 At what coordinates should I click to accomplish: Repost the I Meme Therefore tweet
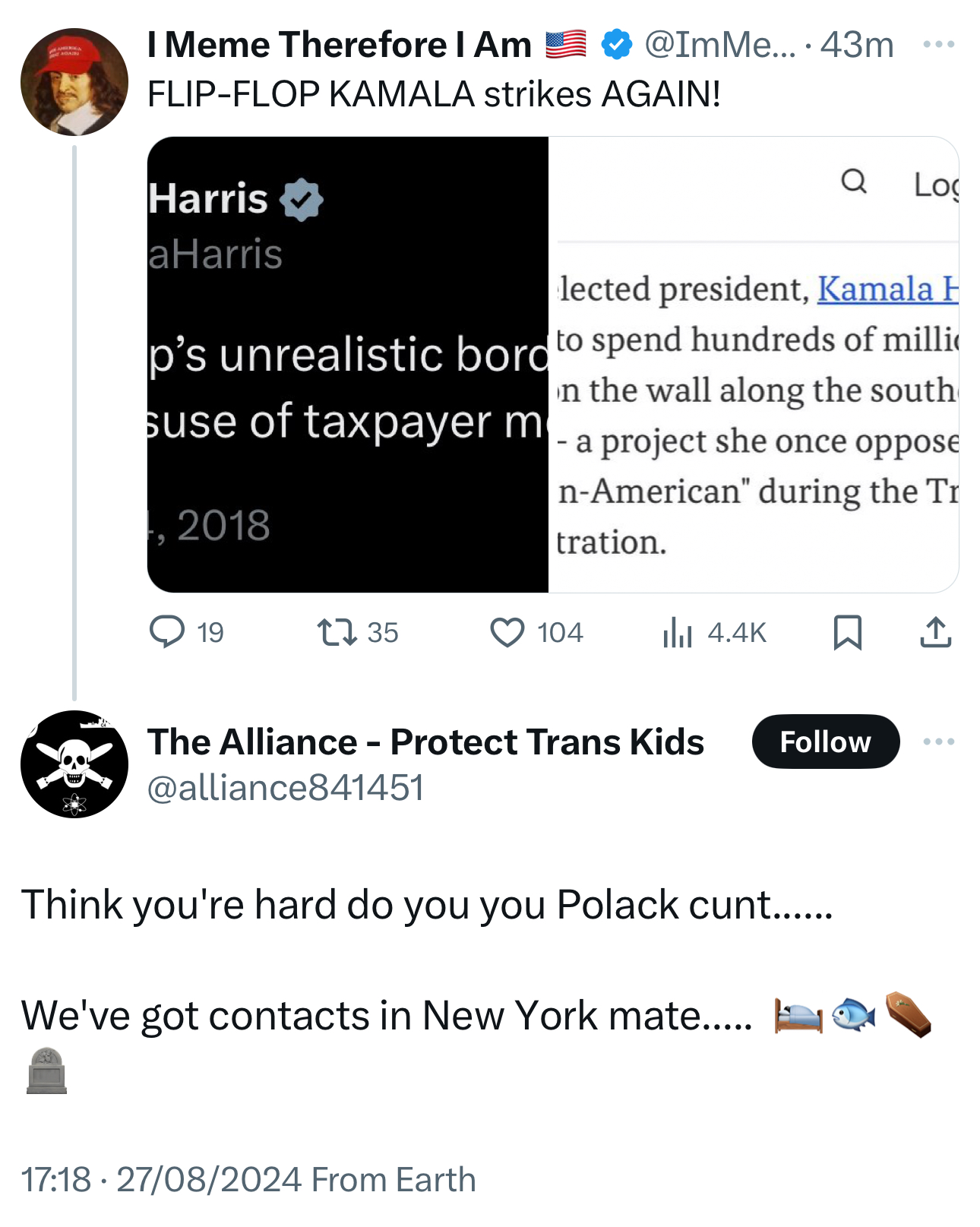click(337, 632)
